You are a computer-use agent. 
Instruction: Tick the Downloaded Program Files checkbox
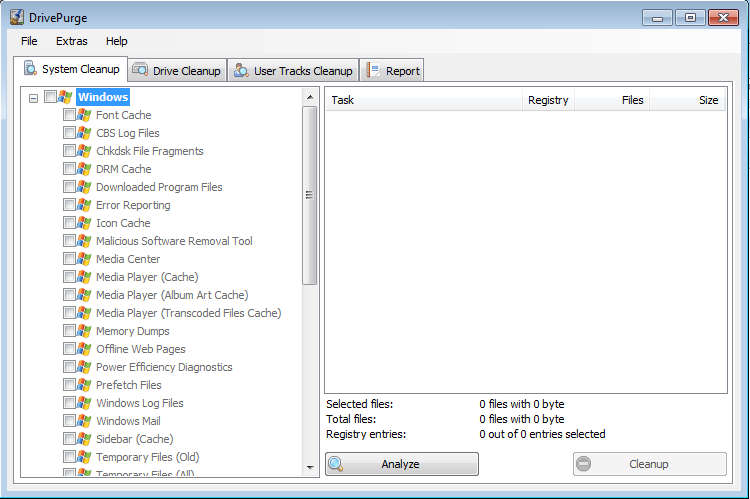(69, 186)
